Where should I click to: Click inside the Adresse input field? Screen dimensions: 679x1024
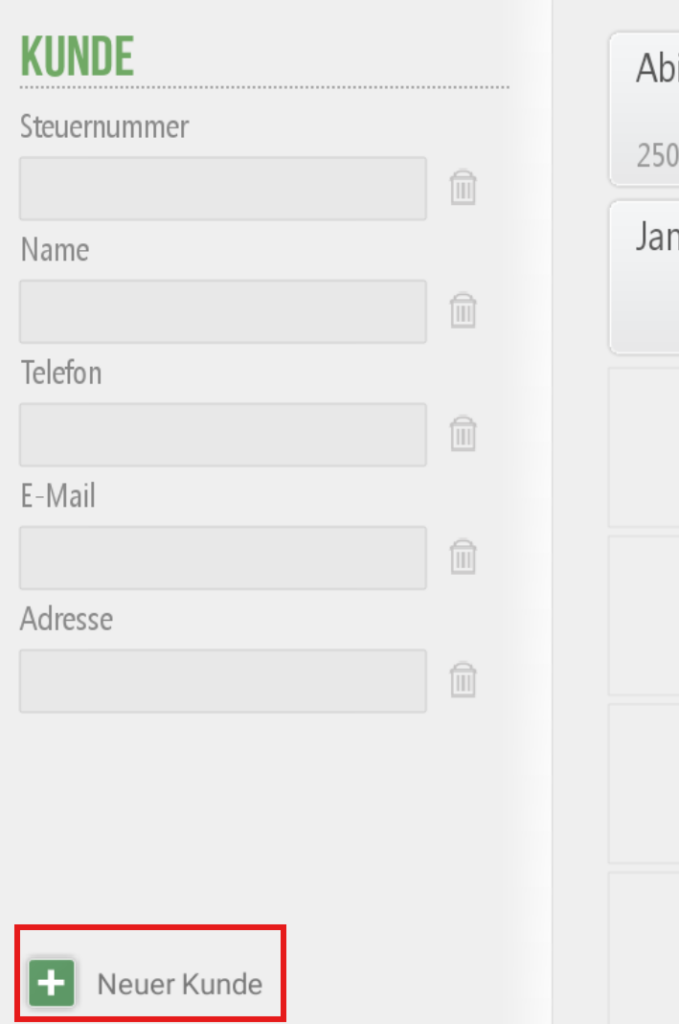(223, 680)
